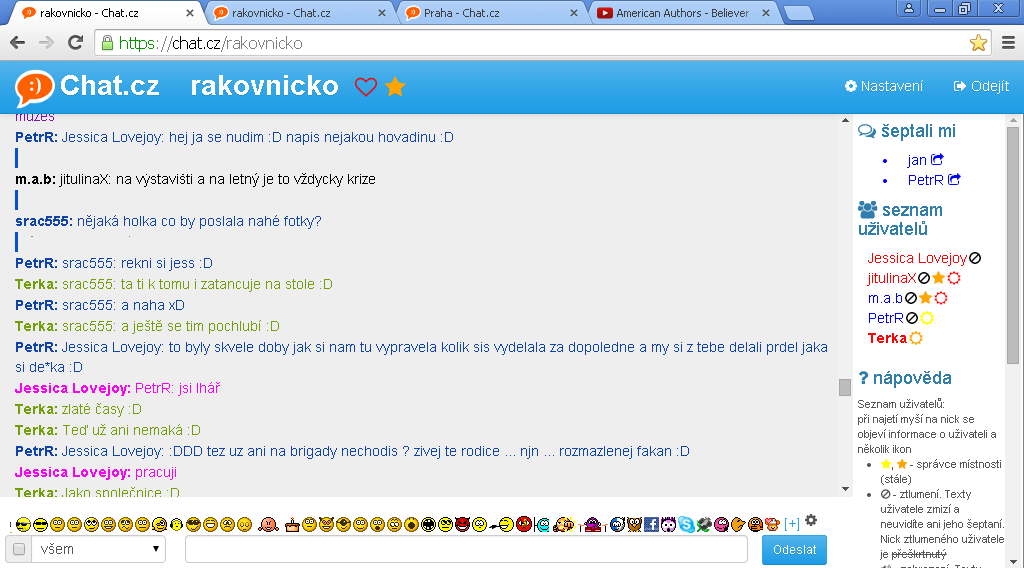This screenshot has height=568, width=1024.
Task: Add room to favorites with heart icon
Action: pos(366,86)
